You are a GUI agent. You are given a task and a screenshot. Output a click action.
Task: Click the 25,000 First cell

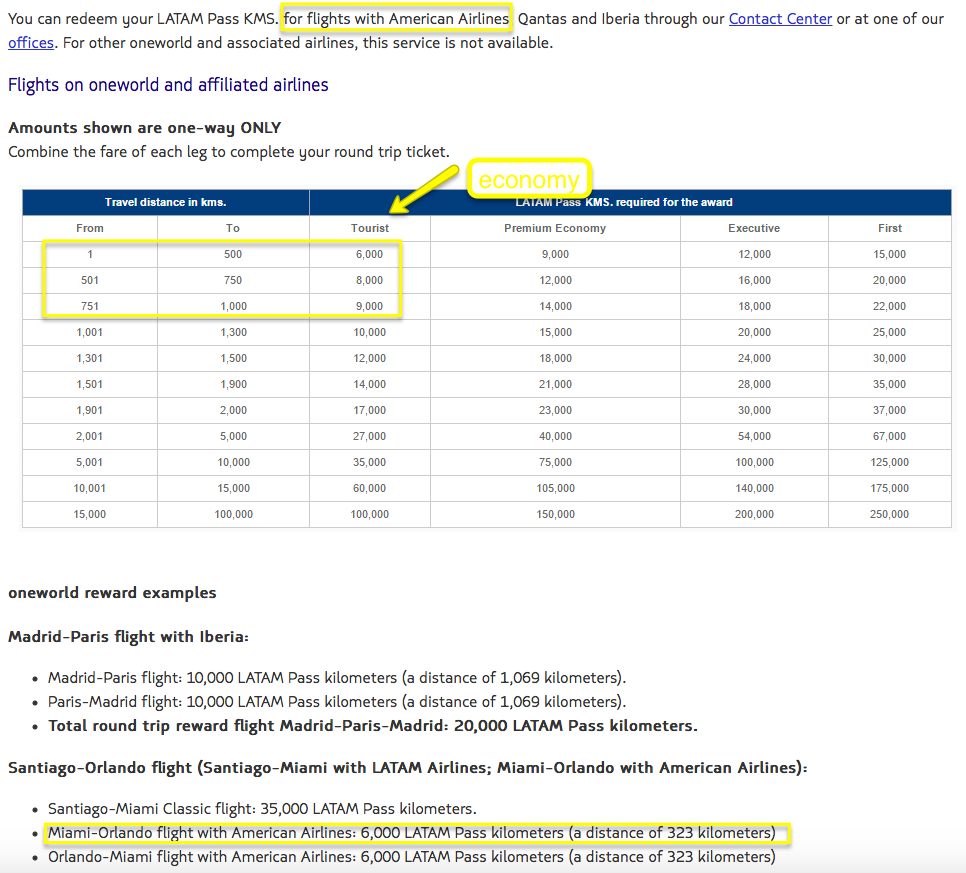tap(890, 332)
